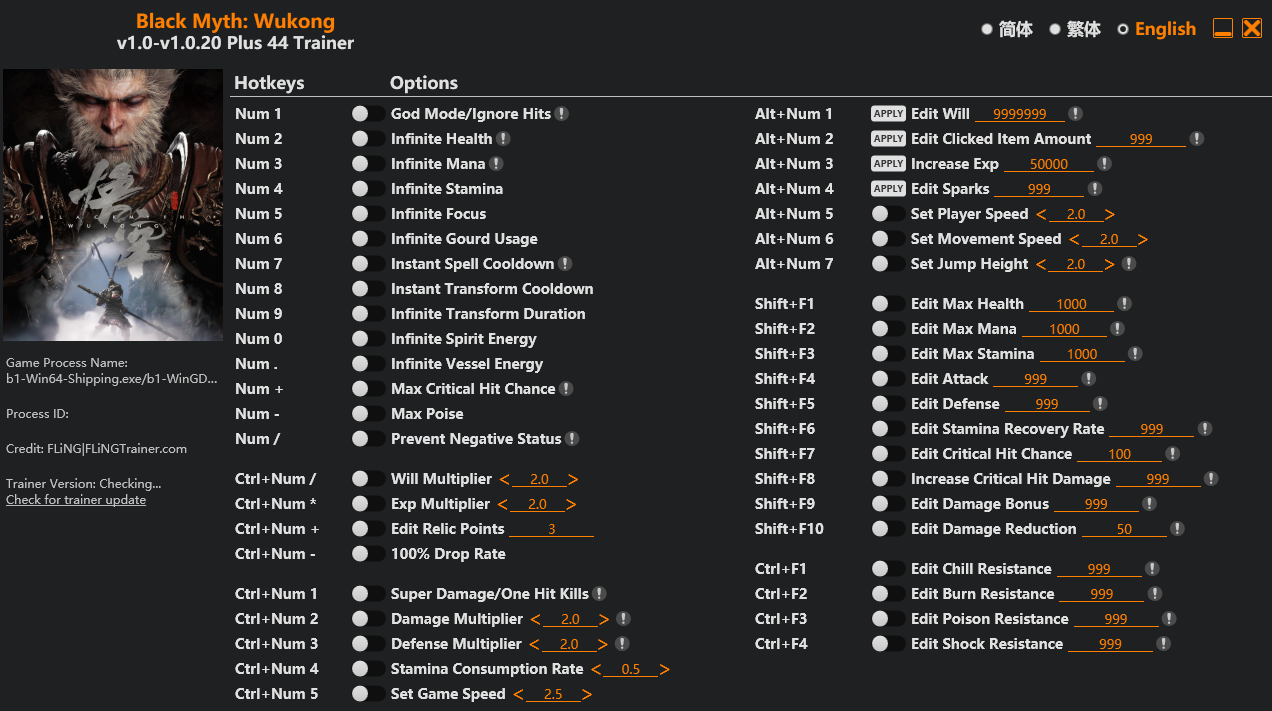Increase Set Player Speed with right arrow
This screenshot has width=1272, height=711.
1110,214
